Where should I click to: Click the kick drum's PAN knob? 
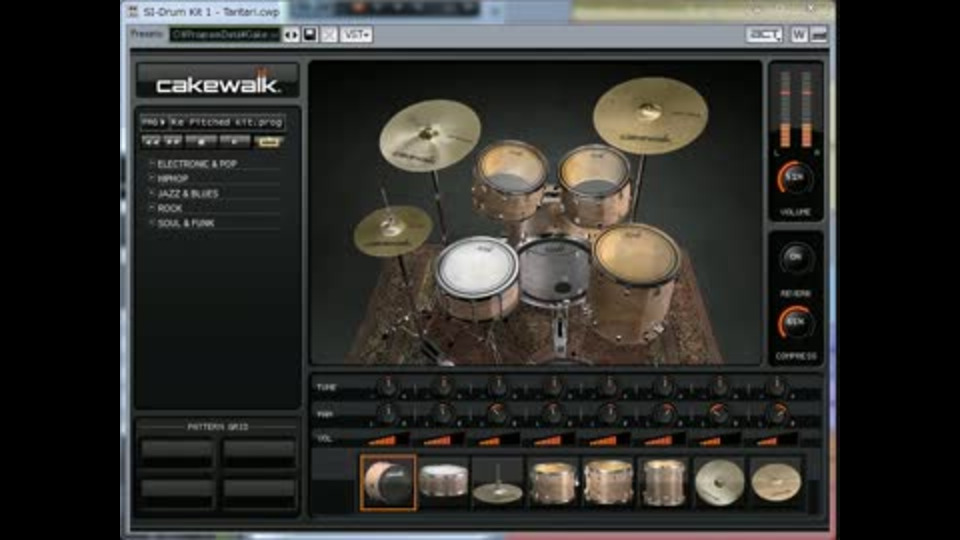click(x=387, y=414)
